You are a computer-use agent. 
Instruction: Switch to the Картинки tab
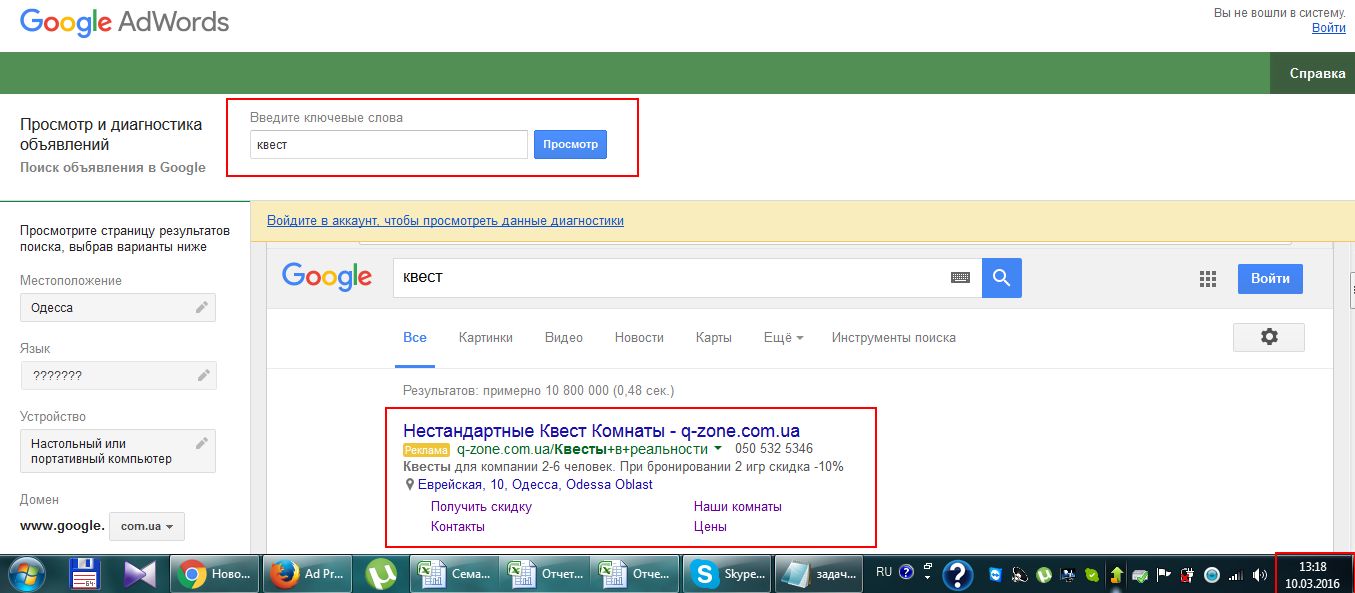[486, 337]
